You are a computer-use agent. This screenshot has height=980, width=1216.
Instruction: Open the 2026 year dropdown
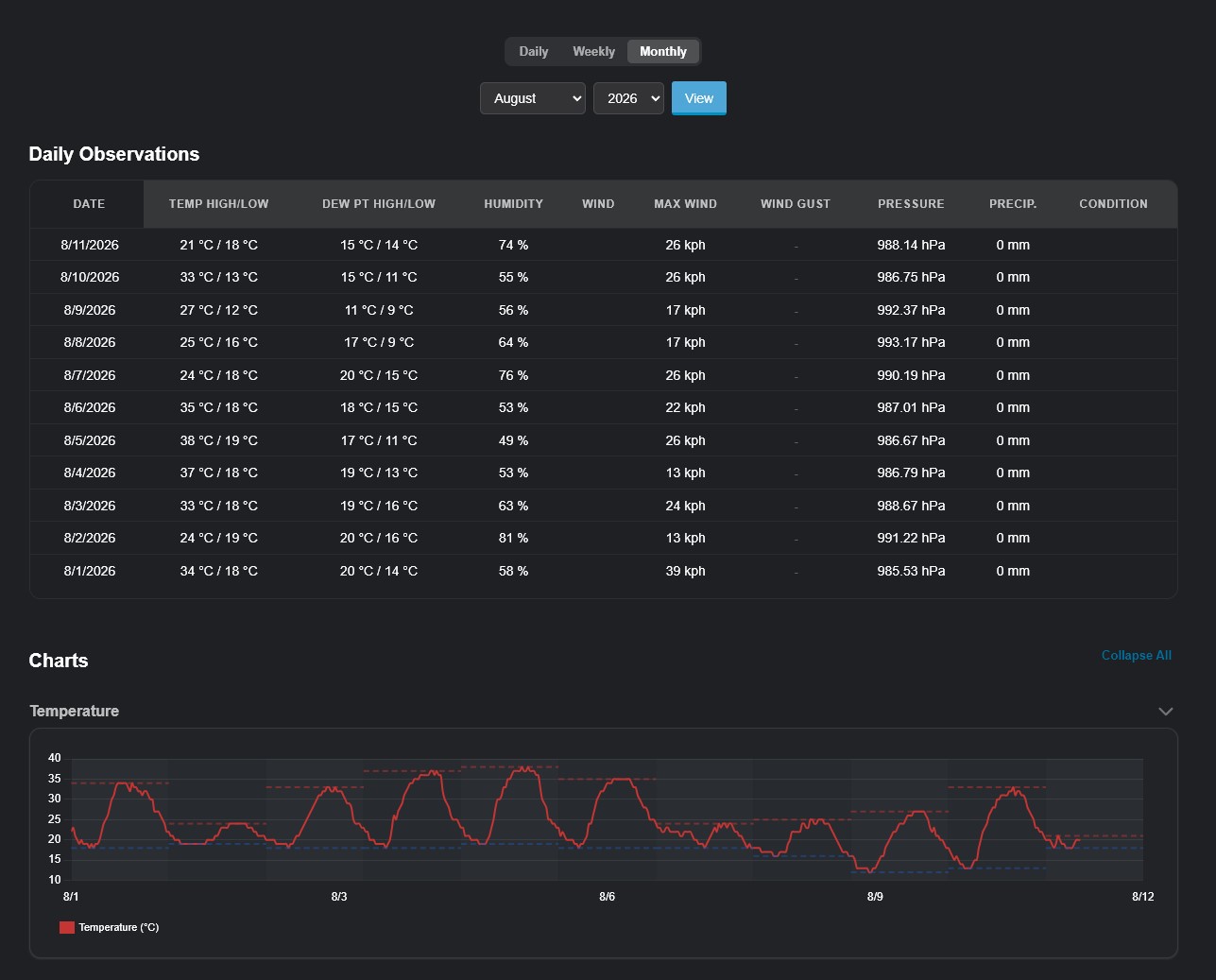(628, 98)
